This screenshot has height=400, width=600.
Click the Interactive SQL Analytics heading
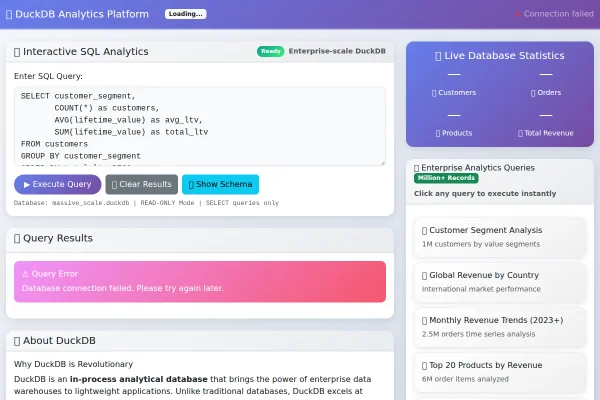click(x=81, y=52)
